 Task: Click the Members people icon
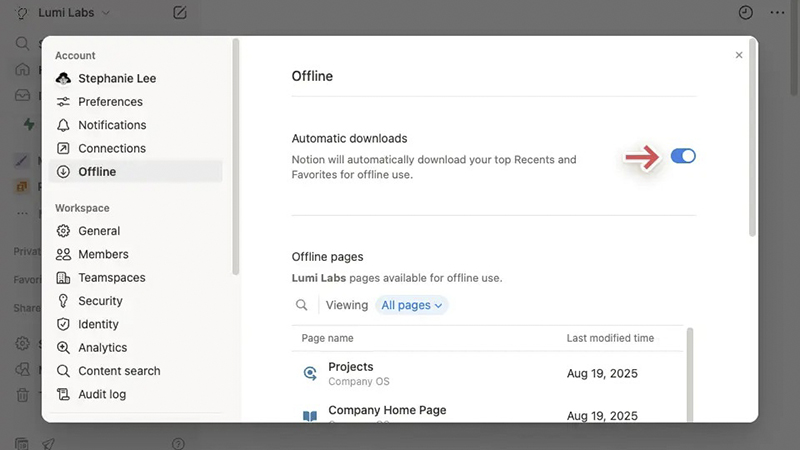(x=64, y=254)
